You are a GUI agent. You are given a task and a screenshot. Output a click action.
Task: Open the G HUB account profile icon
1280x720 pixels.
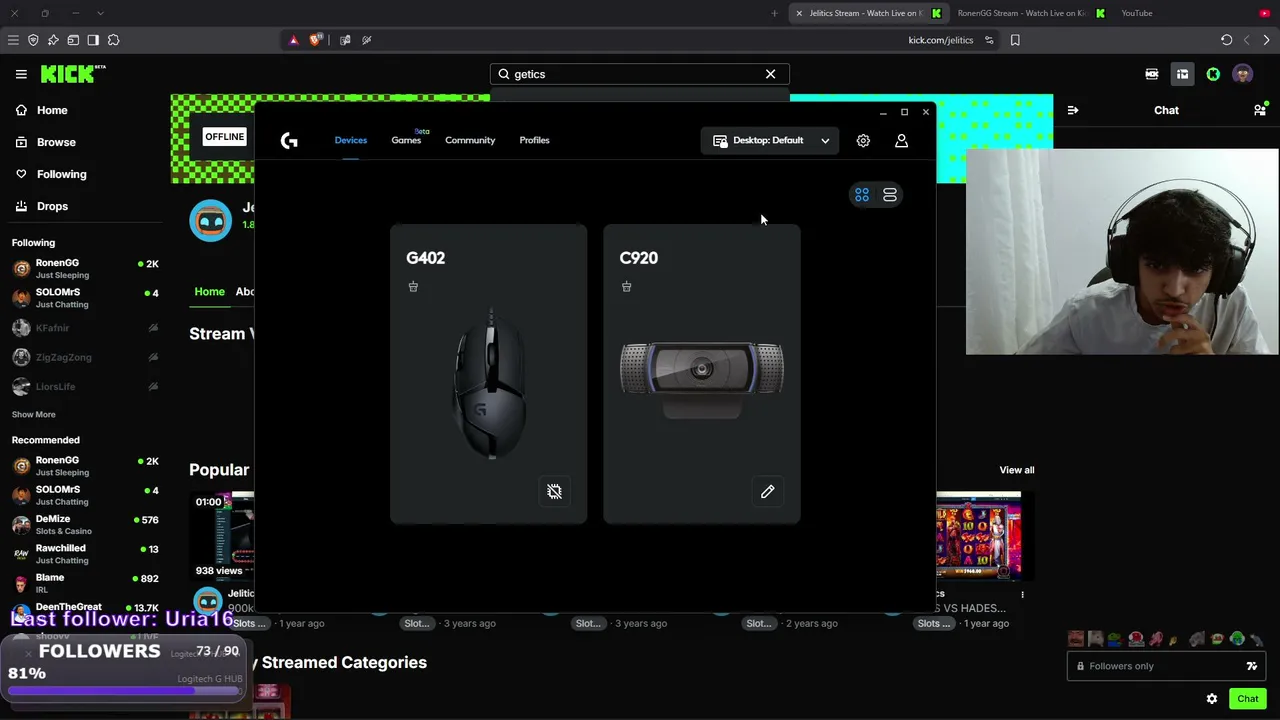click(x=901, y=141)
